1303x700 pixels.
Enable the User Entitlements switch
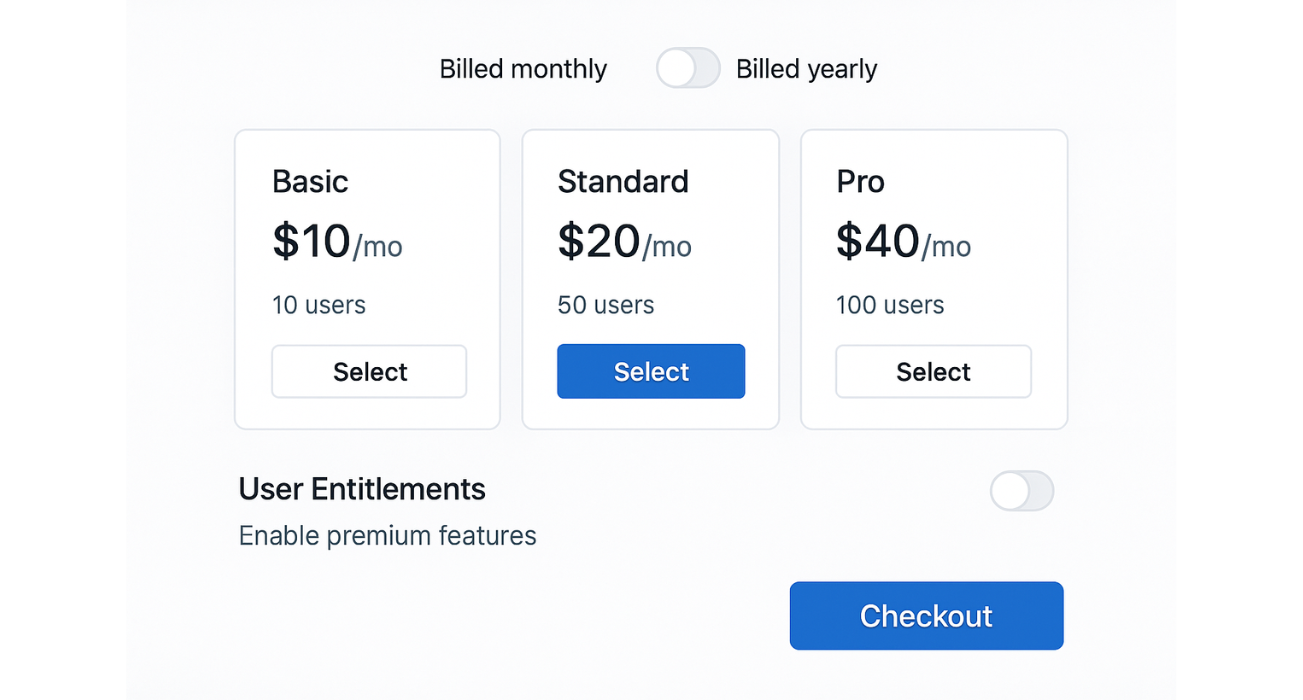coord(1022,491)
